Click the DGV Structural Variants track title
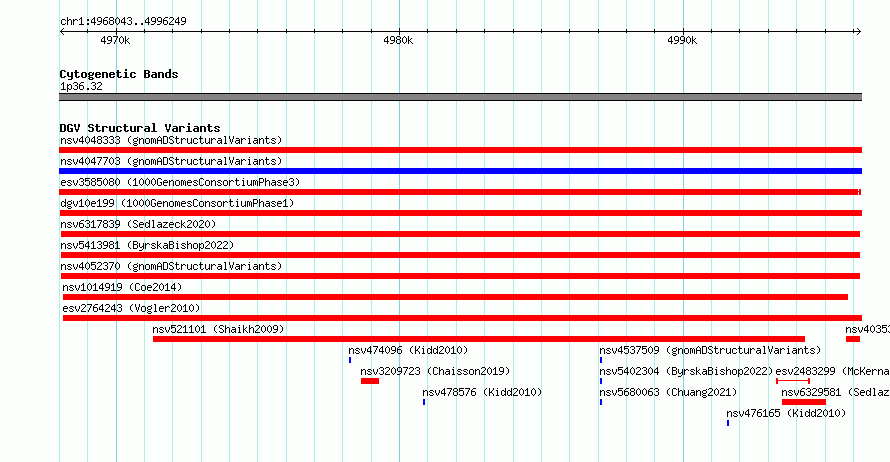Viewport: 890px width, 462px height. (140, 128)
